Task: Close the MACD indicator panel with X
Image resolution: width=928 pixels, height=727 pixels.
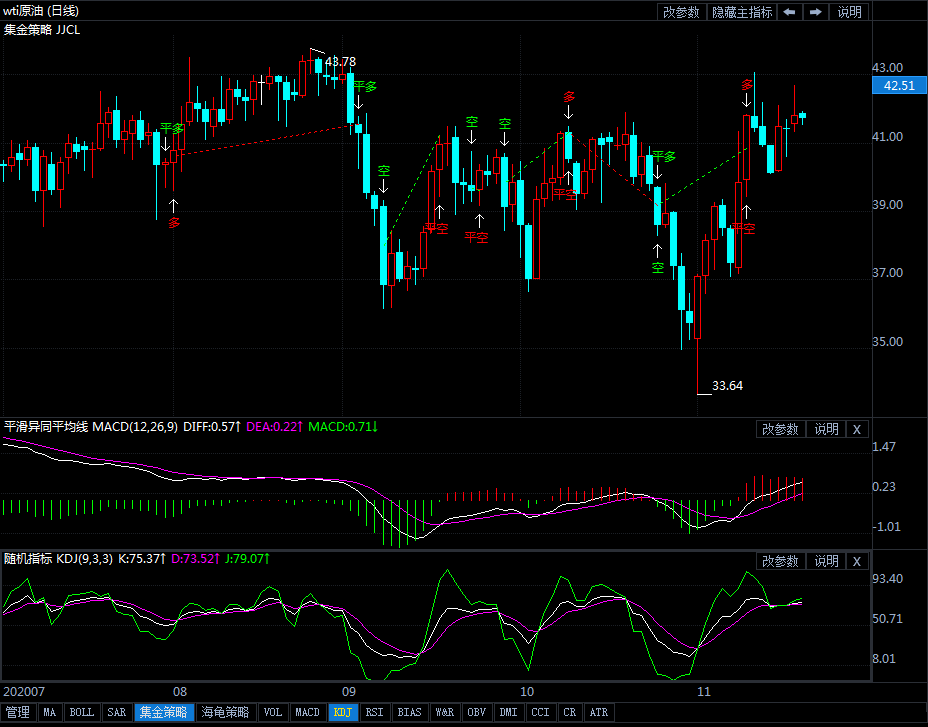Action: pos(856,429)
